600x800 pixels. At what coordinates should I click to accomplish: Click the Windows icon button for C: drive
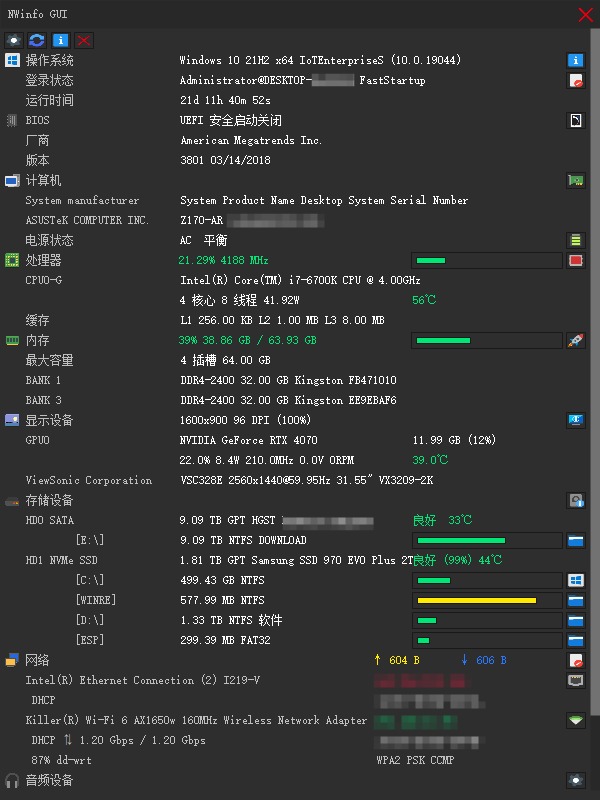[x=575, y=580]
